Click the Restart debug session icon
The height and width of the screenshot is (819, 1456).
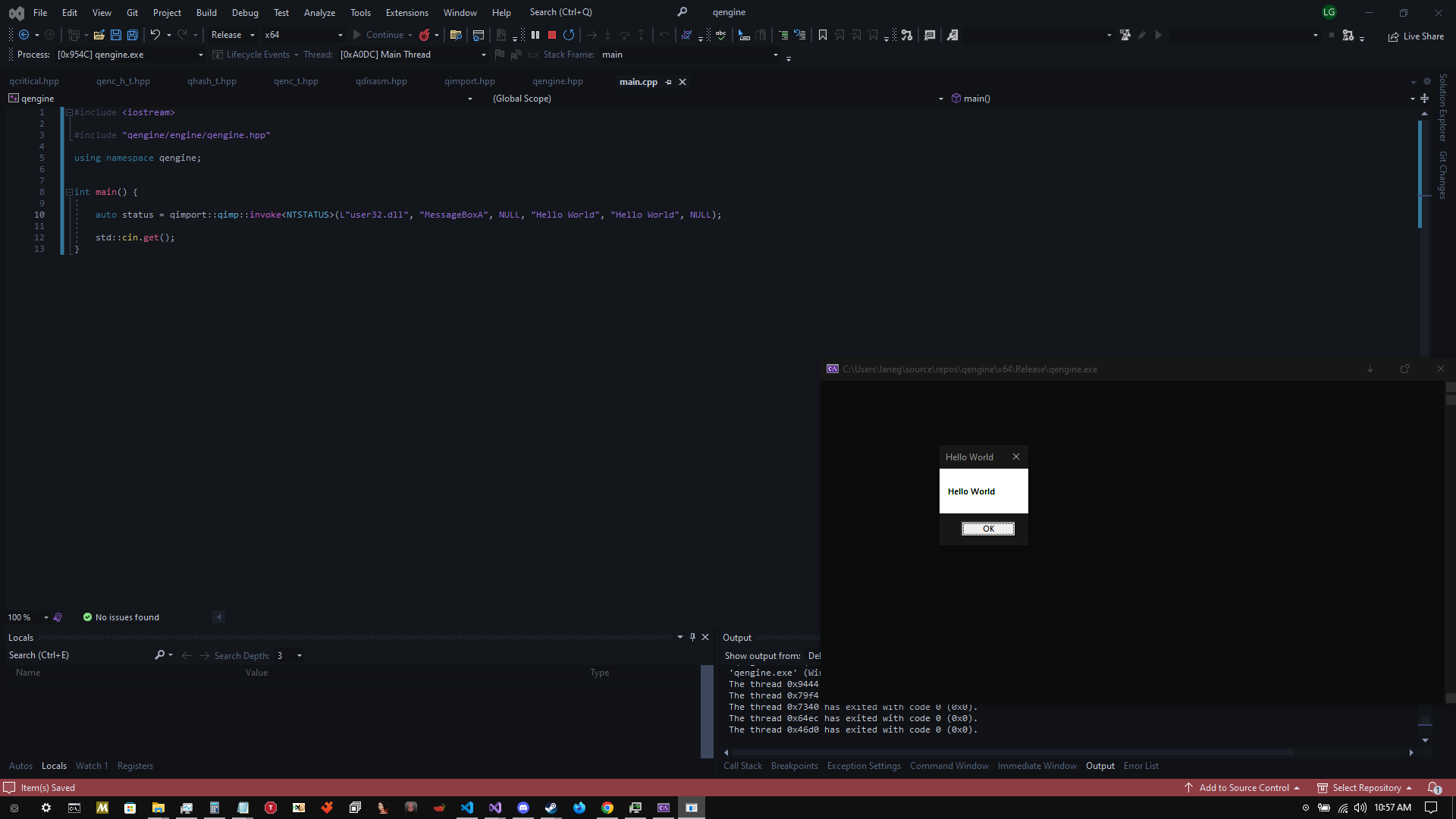[x=568, y=35]
